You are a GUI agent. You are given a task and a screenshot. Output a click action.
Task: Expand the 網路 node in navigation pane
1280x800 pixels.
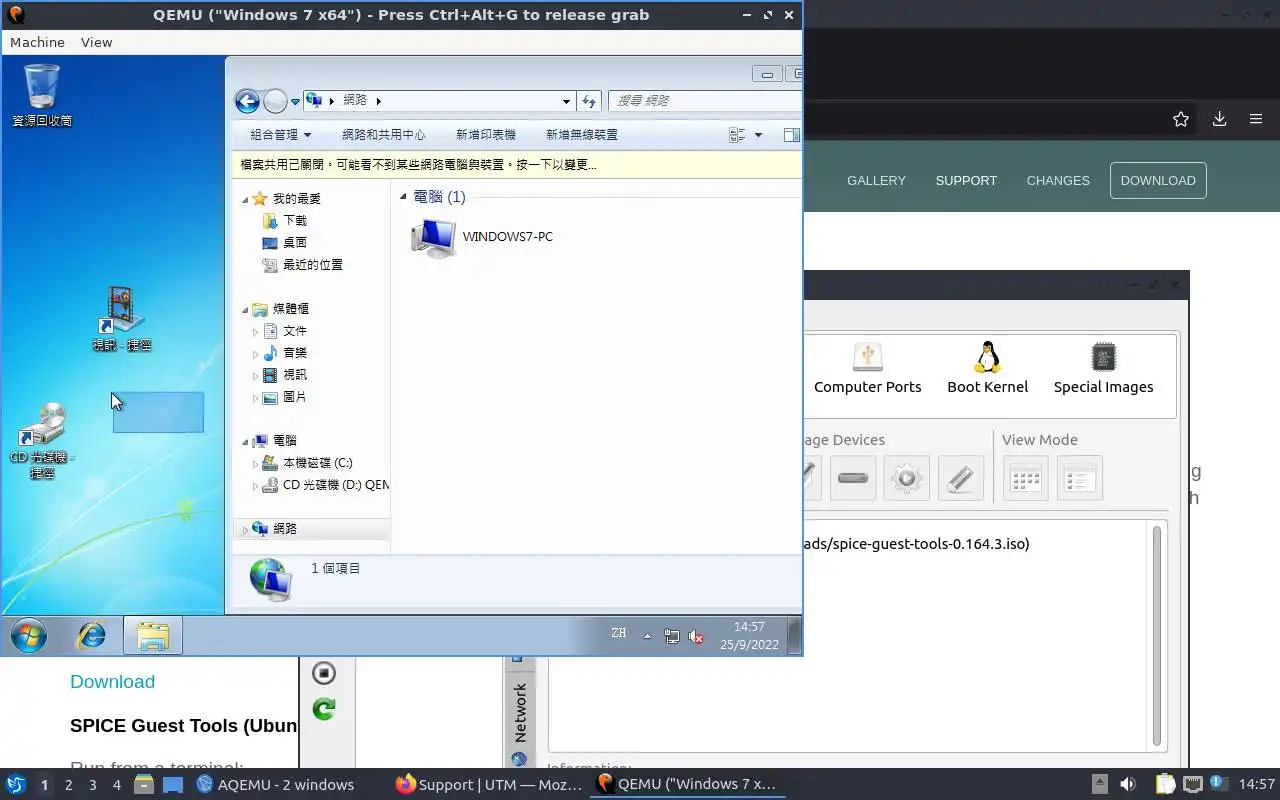click(x=245, y=530)
